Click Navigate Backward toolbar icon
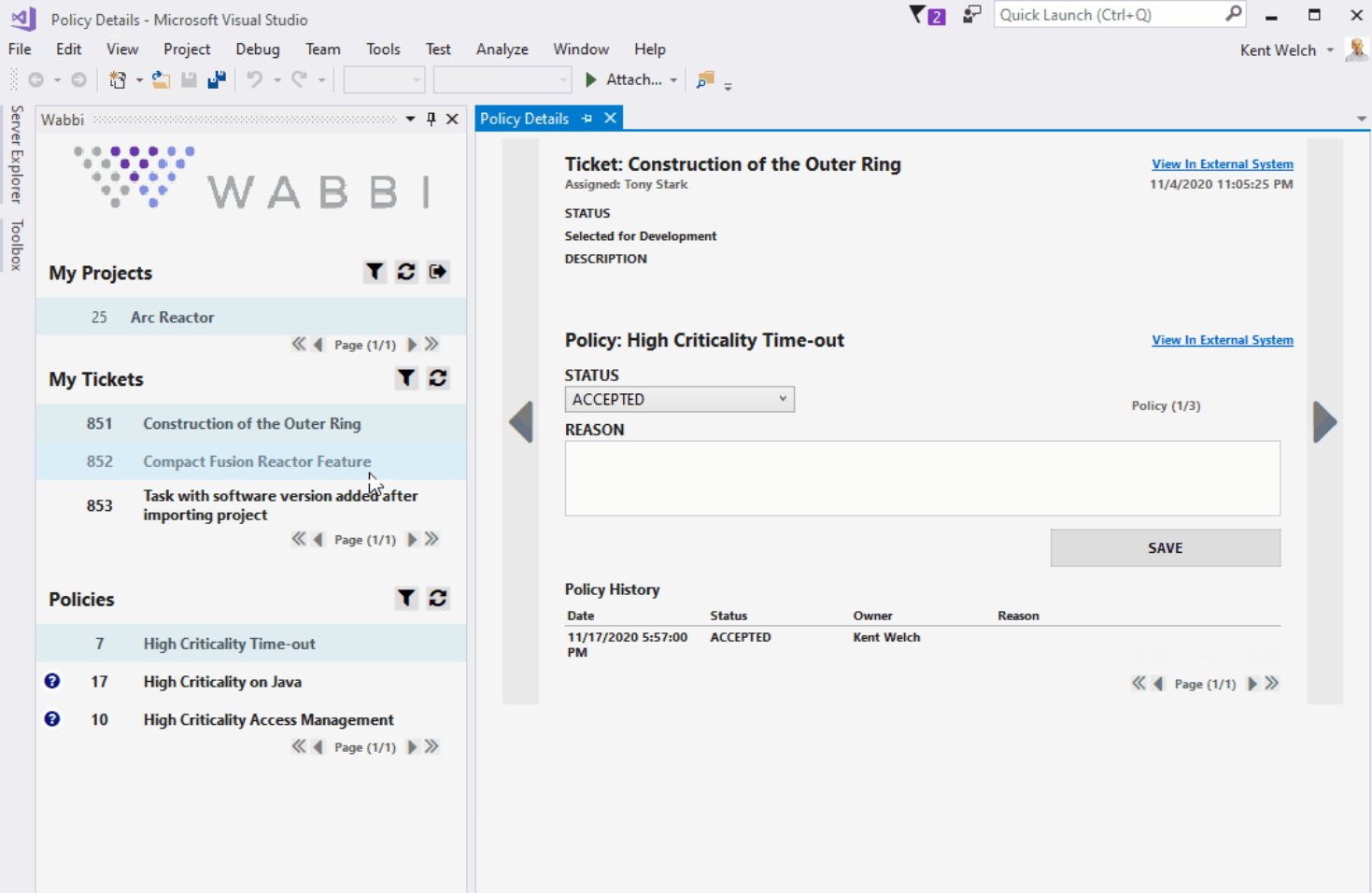This screenshot has height=893, width=1372. pyautogui.click(x=36, y=80)
